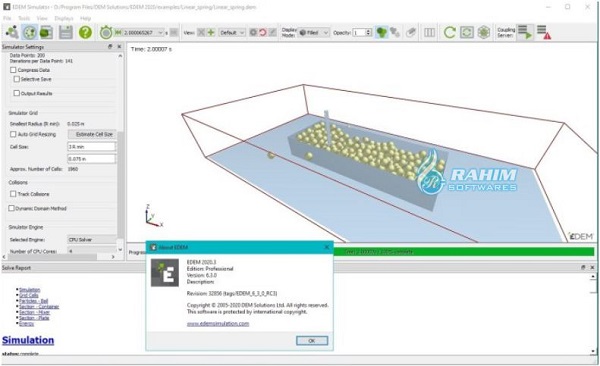Click the coupling server red warning icon
Image resolution: width=600 pixels, height=366 pixels.
tap(544, 33)
